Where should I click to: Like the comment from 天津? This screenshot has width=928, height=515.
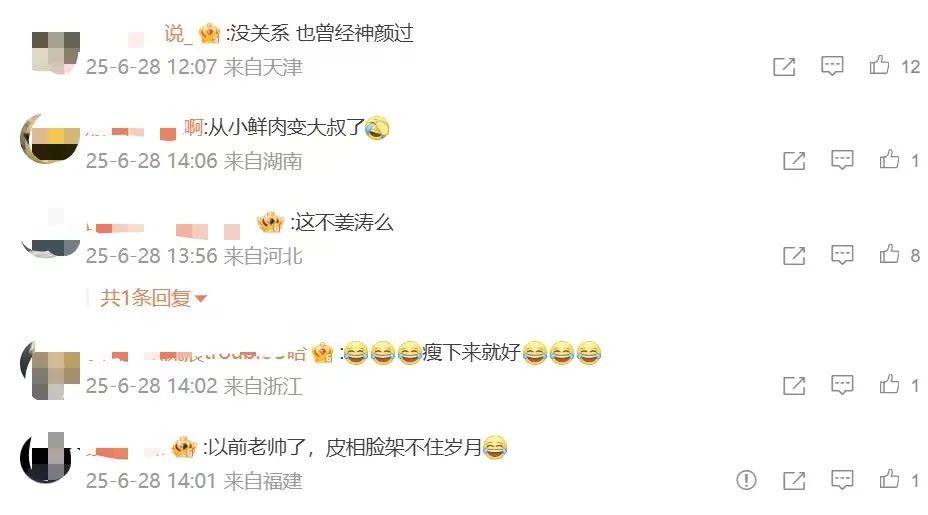click(879, 65)
